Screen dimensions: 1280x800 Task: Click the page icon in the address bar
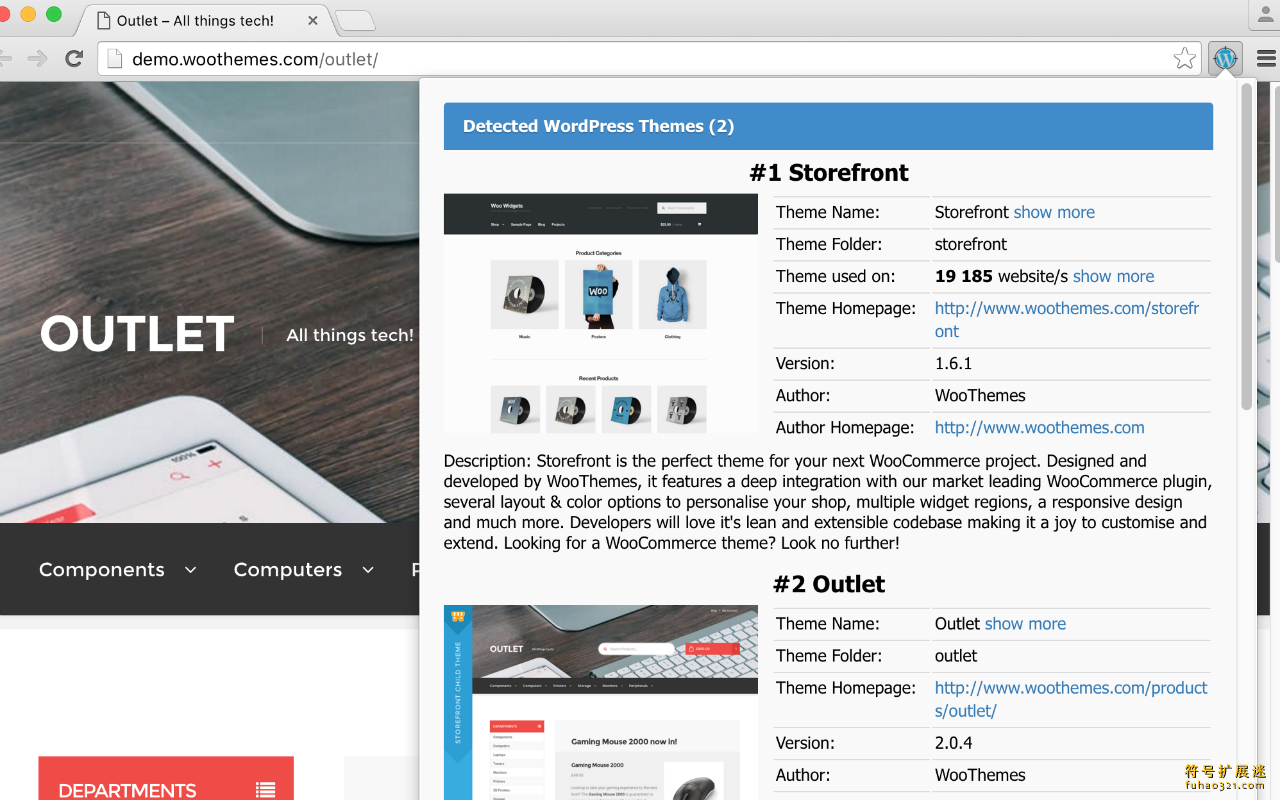coord(114,59)
